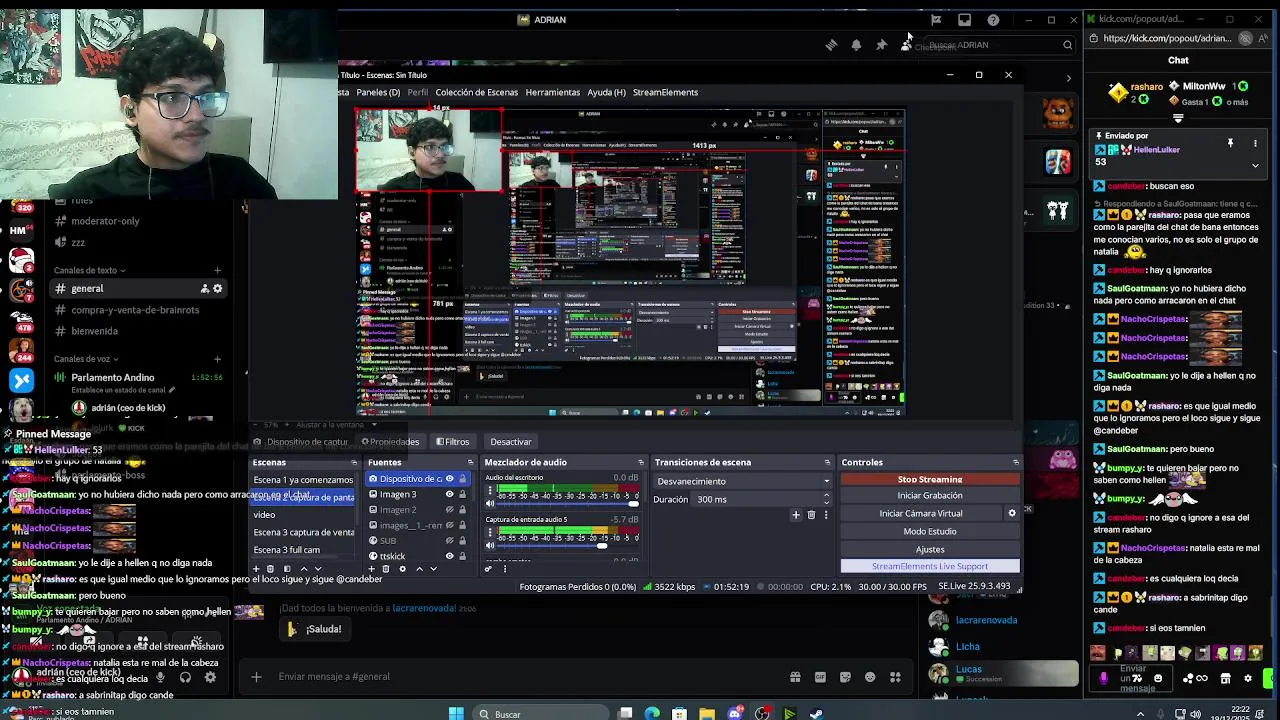
Task: Collapse Canales de texto category
Action: click(x=90, y=270)
